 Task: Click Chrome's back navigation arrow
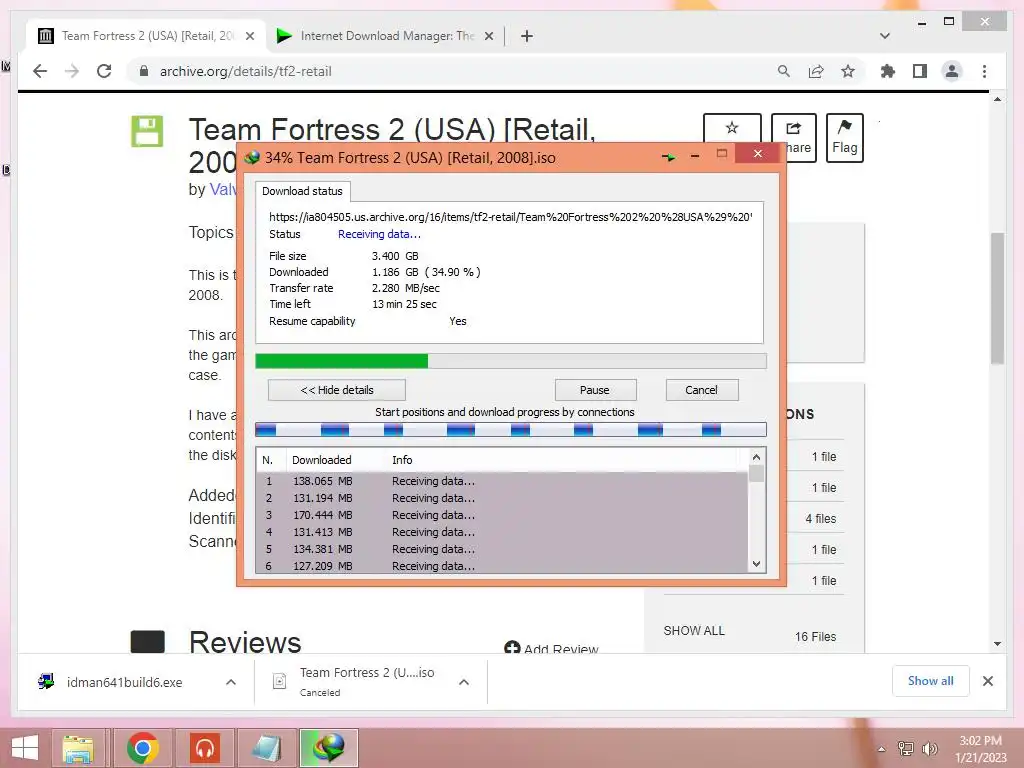pyautogui.click(x=40, y=71)
